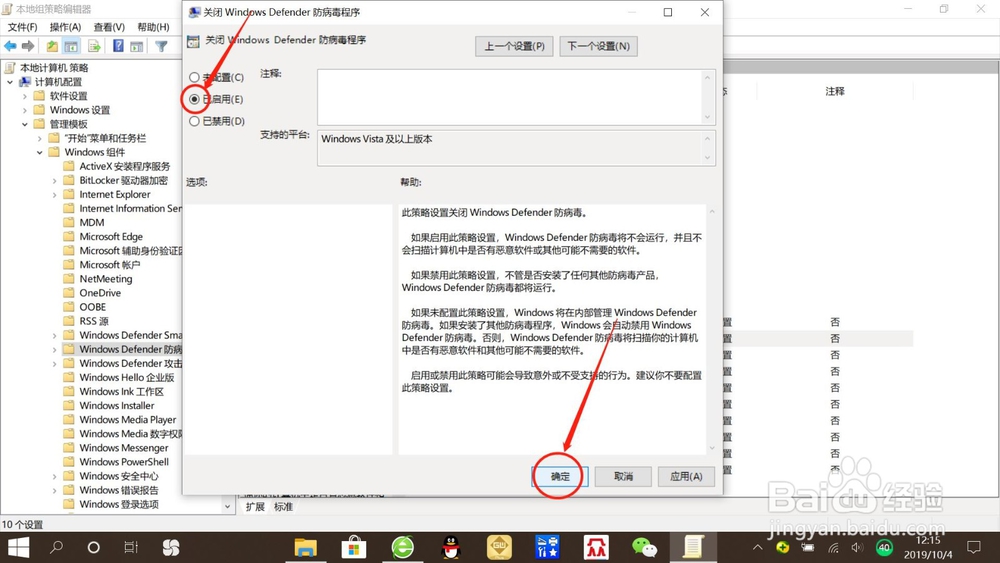Open the red gate-shaped app on taskbar

click(x=596, y=547)
